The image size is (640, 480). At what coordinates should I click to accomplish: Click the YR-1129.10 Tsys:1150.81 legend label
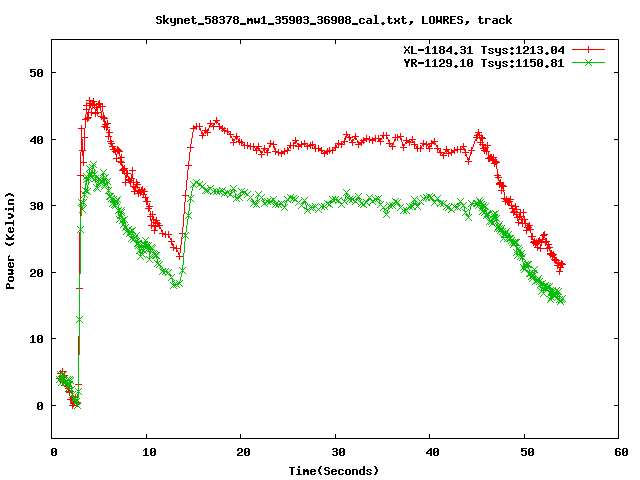tap(484, 63)
